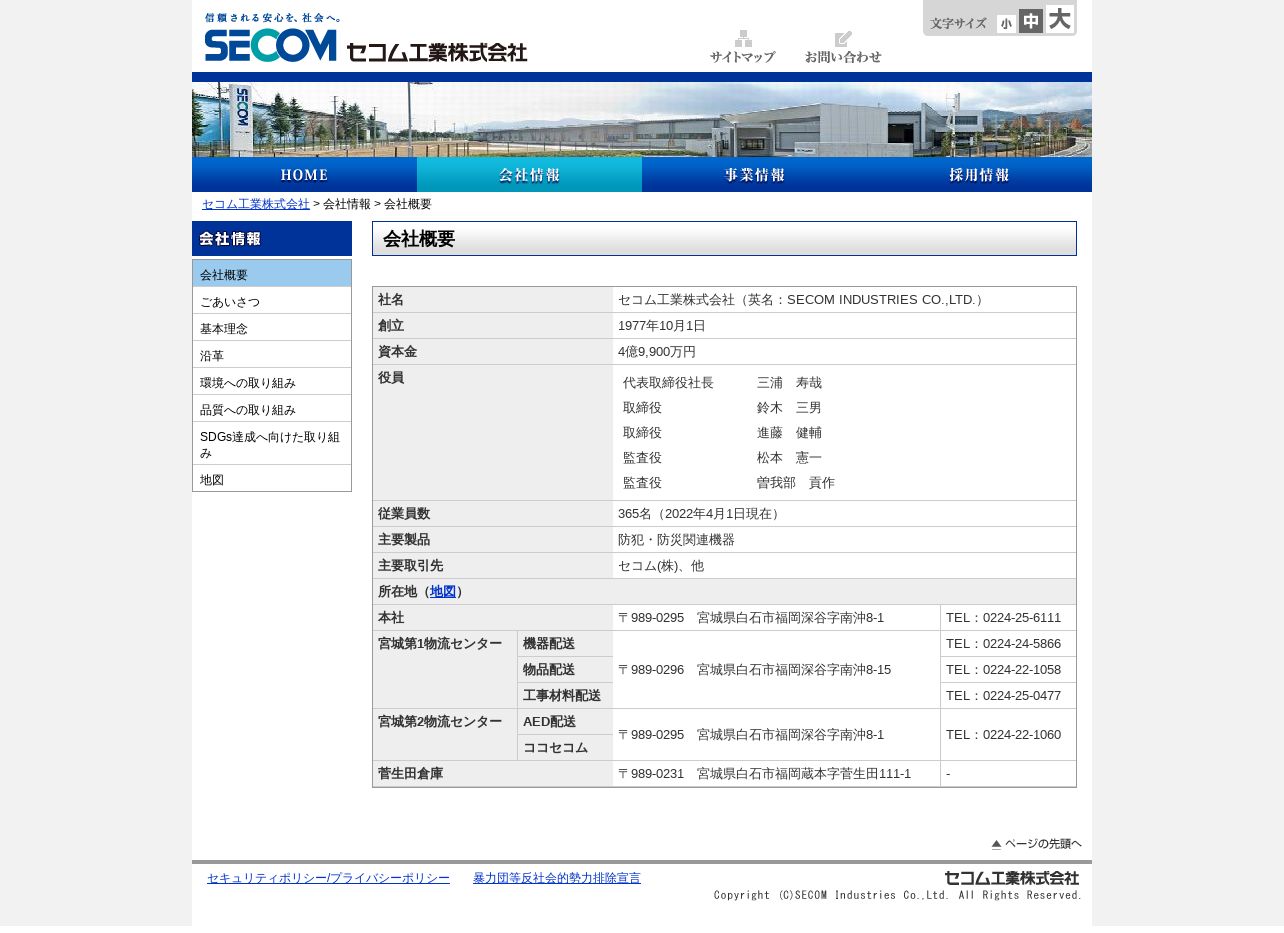Select the company name SECOM INDUSTRIES CO.,LTD. cell

(844, 300)
